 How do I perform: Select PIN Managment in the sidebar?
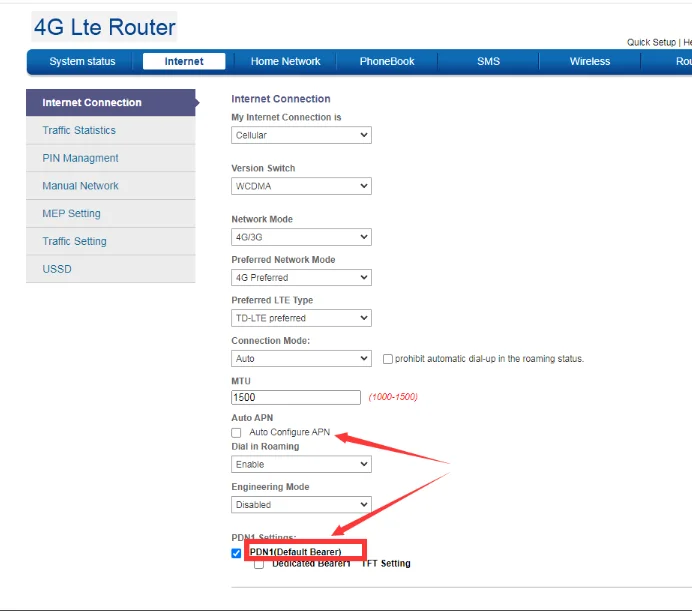[80, 158]
